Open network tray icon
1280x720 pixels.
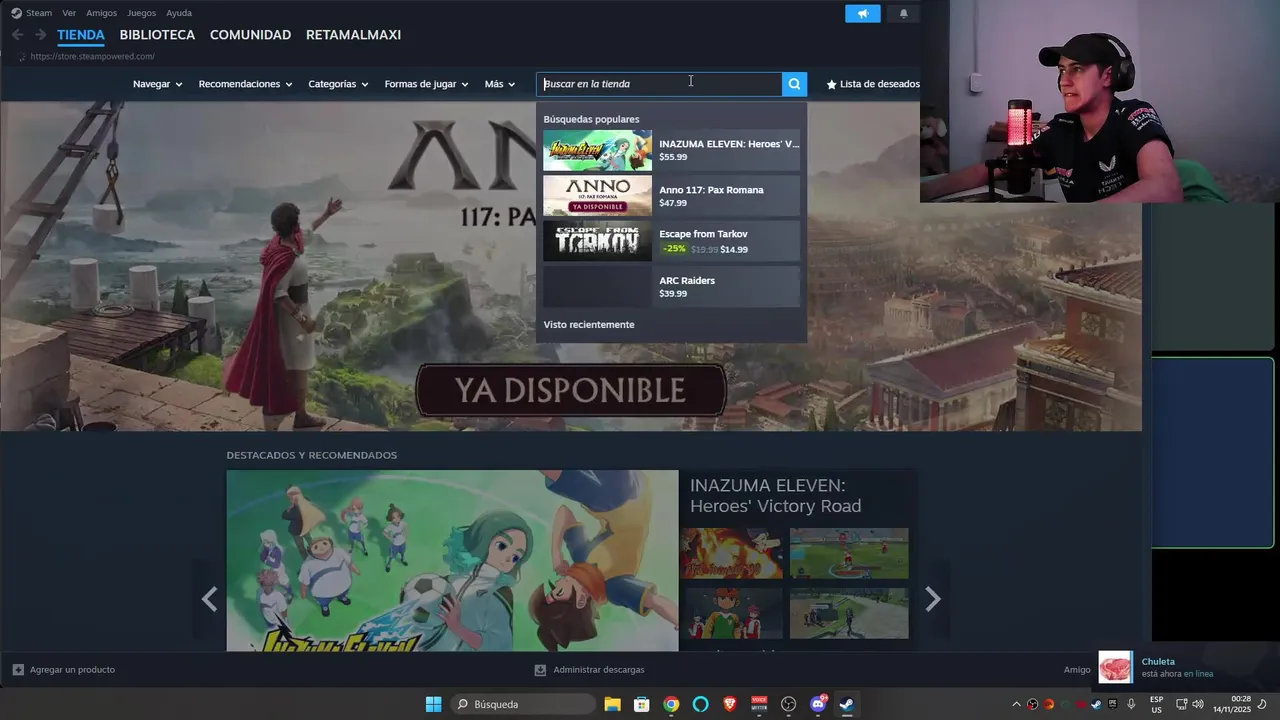(x=1181, y=704)
